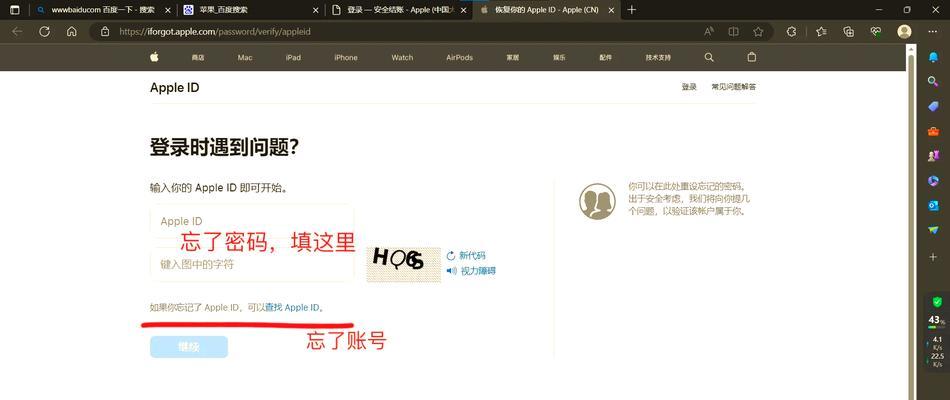Screen dimensions: 950x400
Task: Open shopping tag in Edge sidebar
Action: click(x=933, y=106)
